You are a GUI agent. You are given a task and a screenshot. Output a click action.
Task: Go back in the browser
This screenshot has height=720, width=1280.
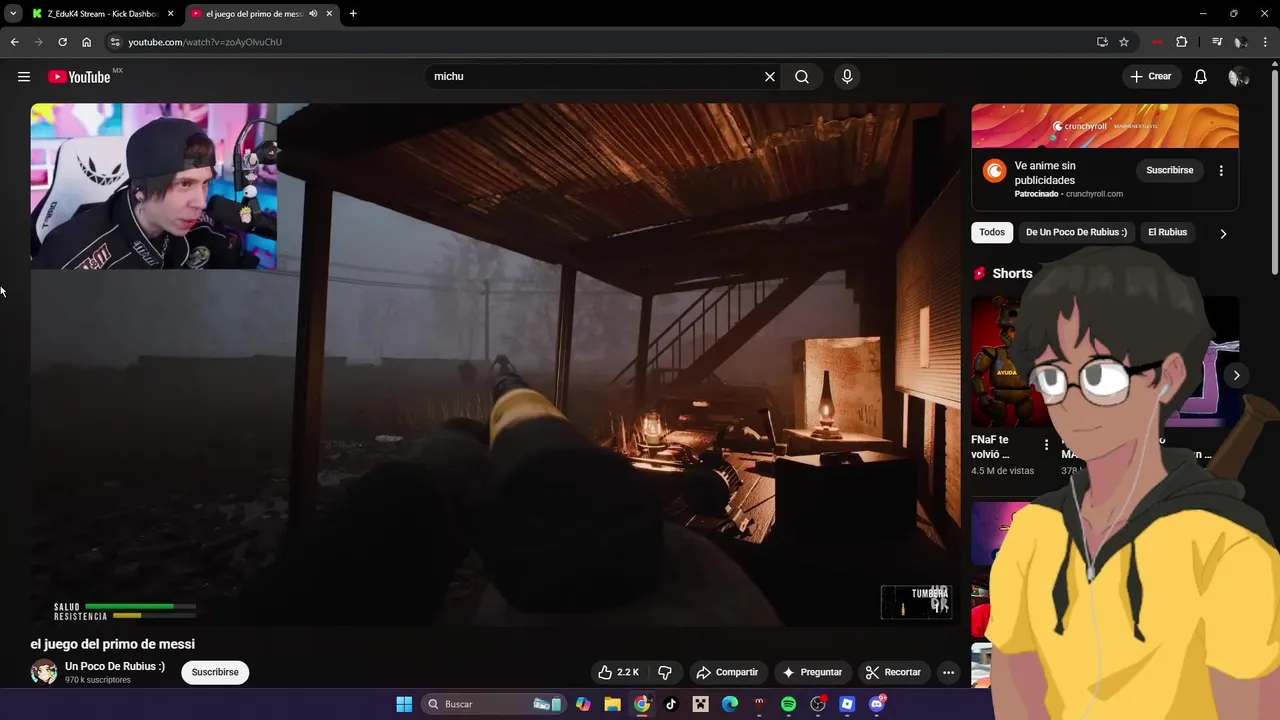(x=14, y=42)
